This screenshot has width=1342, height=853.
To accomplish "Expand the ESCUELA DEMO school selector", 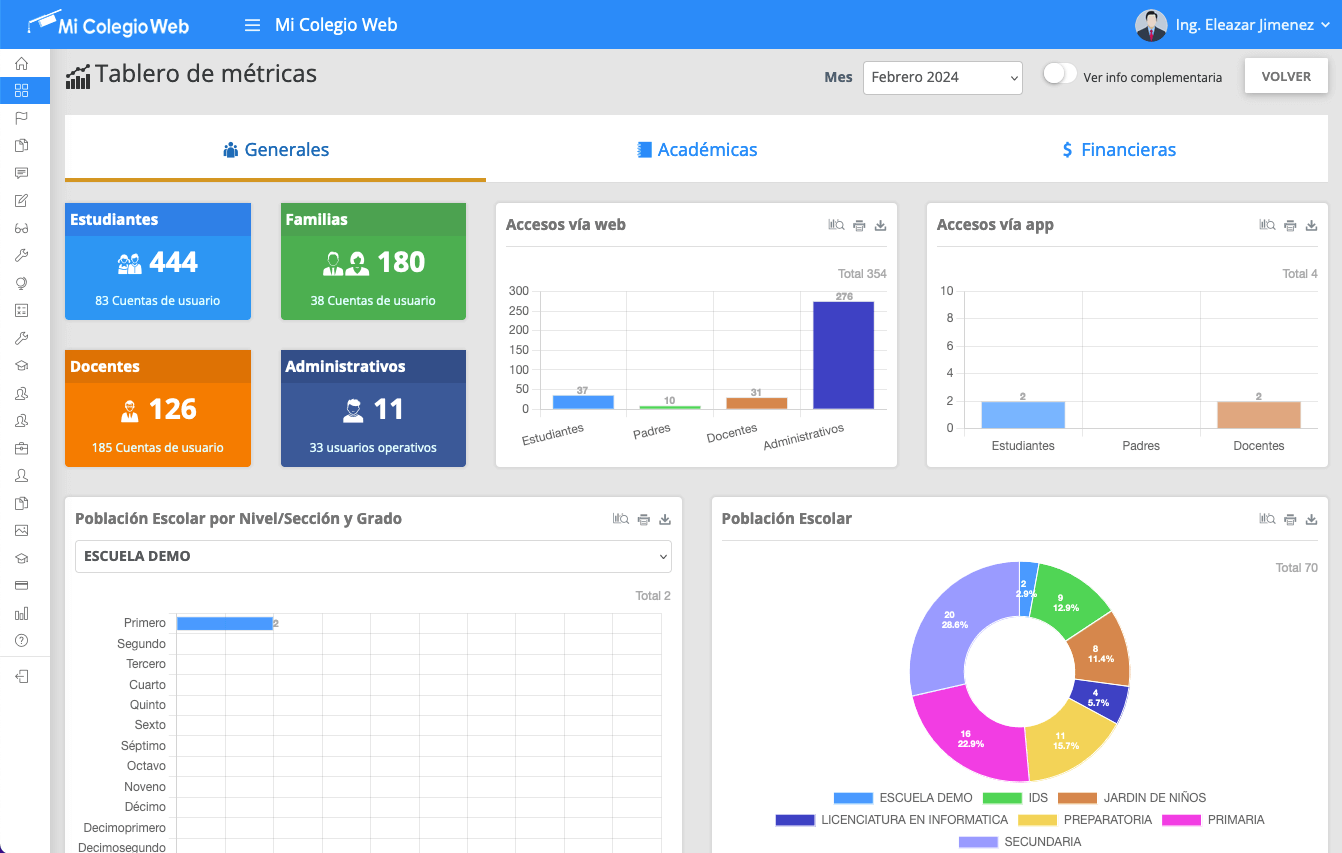I will [373, 556].
